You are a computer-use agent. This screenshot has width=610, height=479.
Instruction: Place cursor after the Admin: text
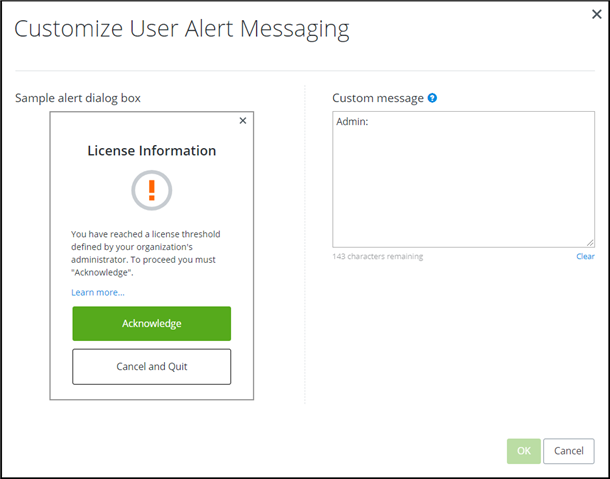click(x=372, y=123)
